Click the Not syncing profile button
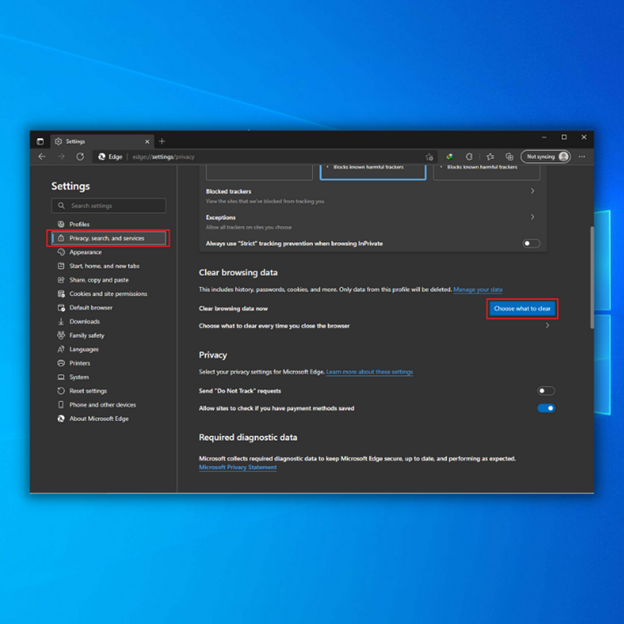The height and width of the screenshot is (624, 624). point(546,157)
